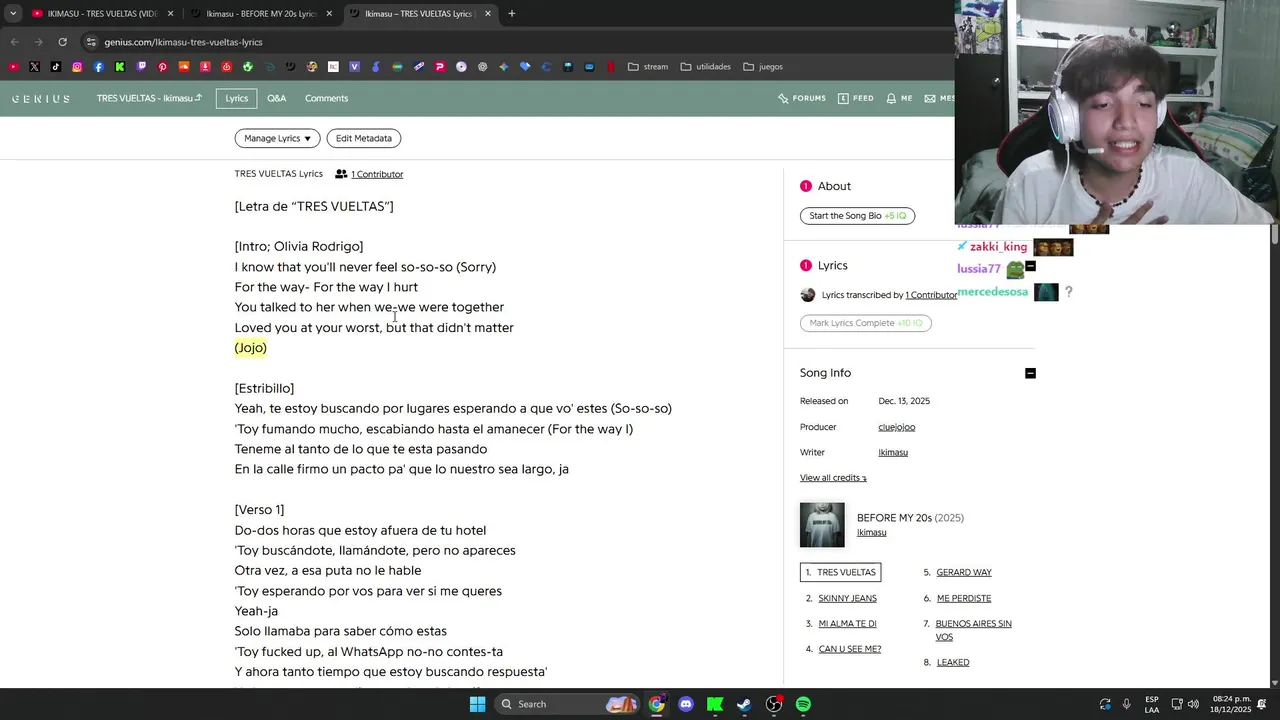1280x720 pixels.
Task: Open a new browser tab
Action: (x=512, y=14)
